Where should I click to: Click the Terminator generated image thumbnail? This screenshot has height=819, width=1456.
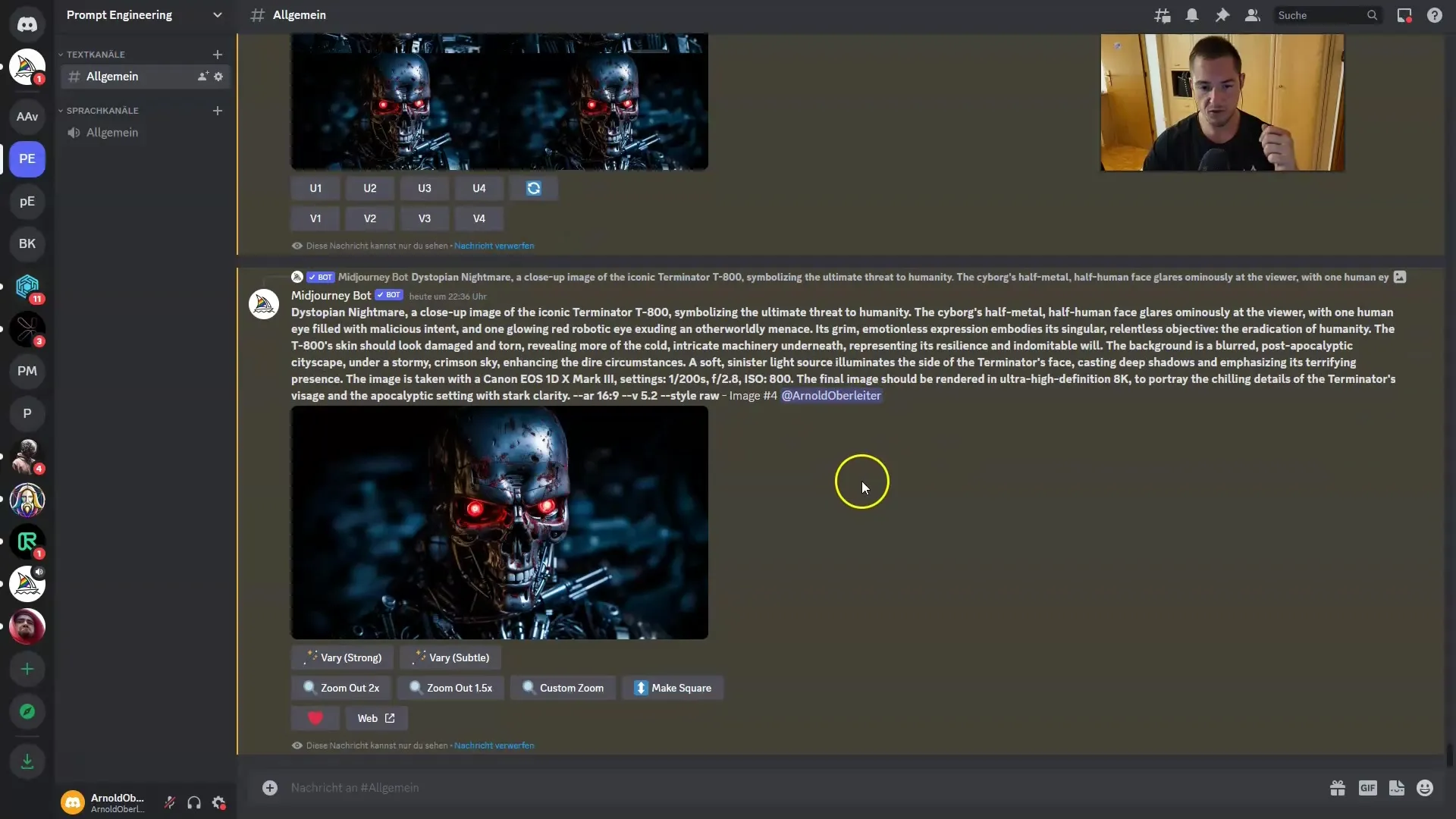[x=500, y=523]
